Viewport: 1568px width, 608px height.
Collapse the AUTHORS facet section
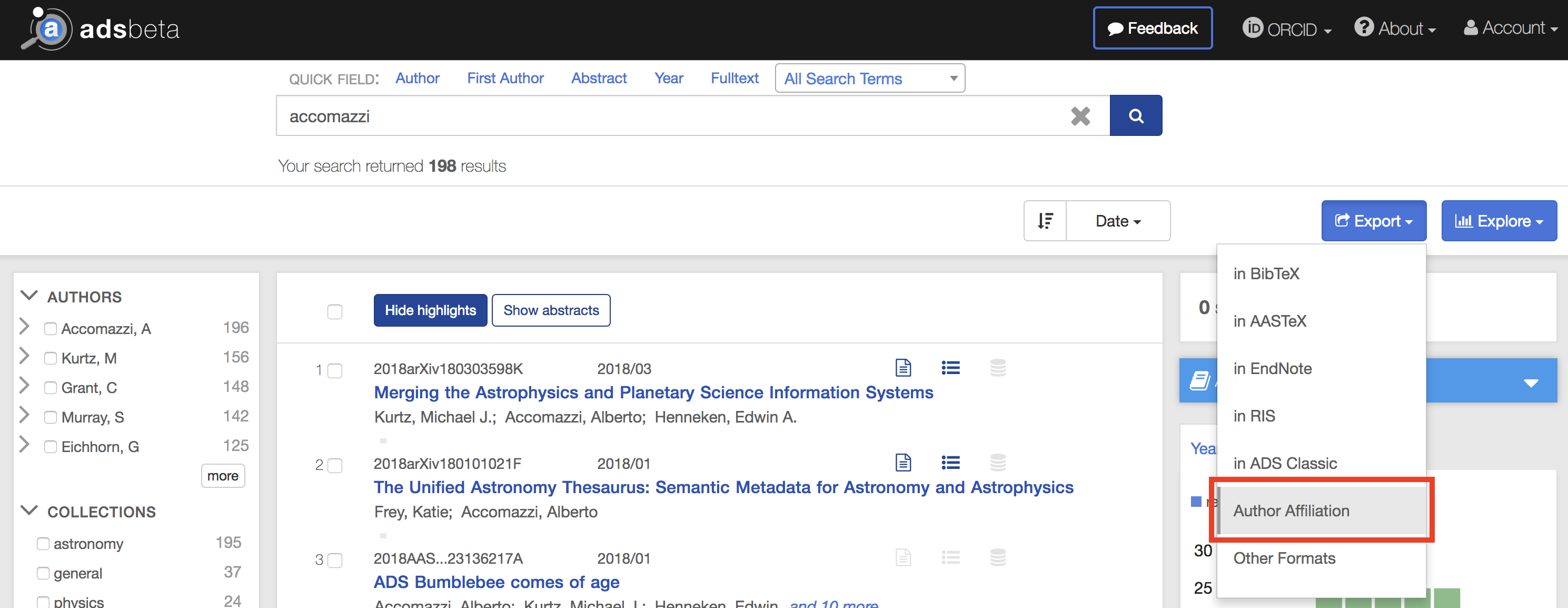[x=28, y=296]
